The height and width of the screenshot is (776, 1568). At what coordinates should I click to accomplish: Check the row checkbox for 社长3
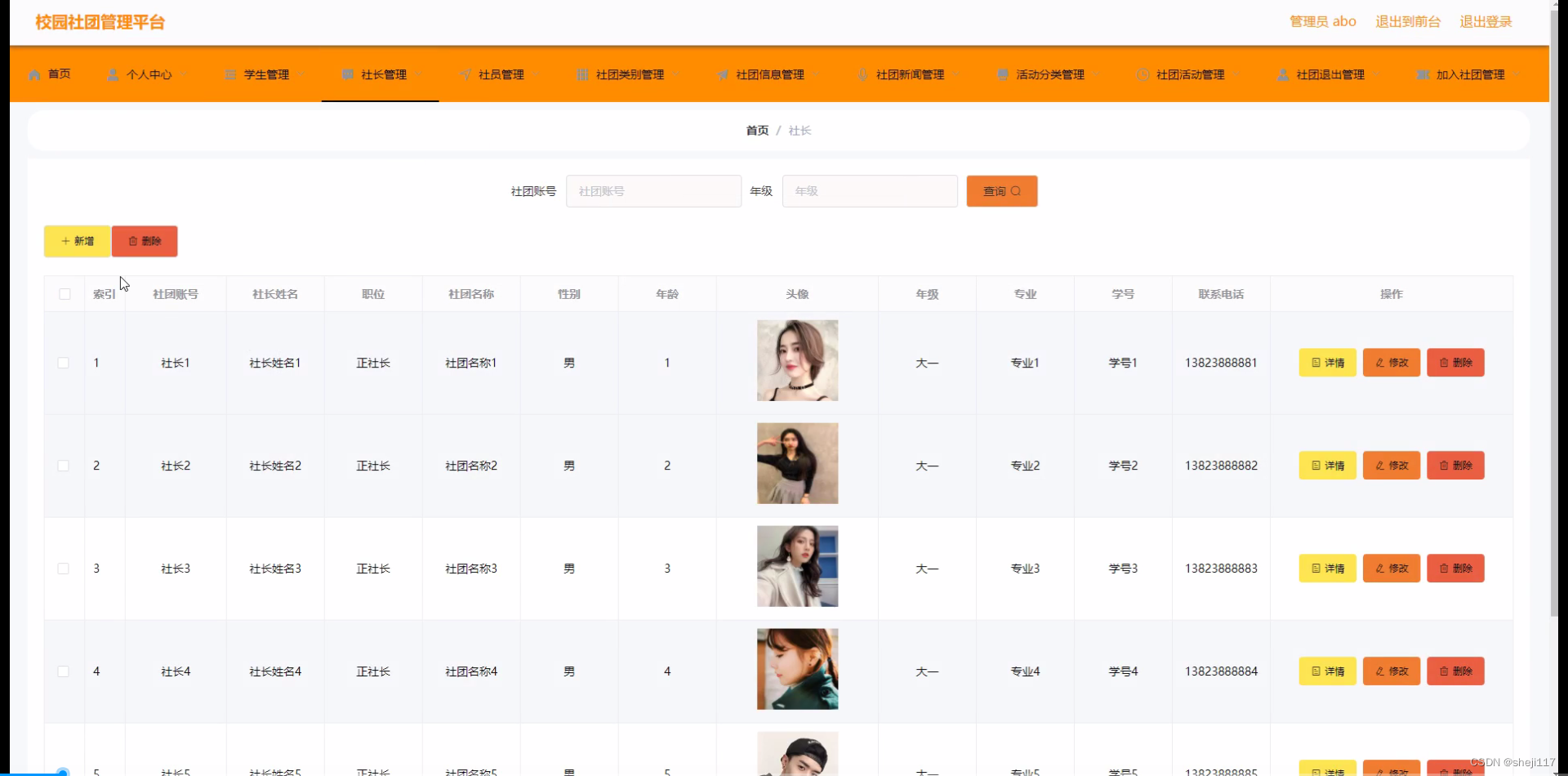click(65, 568)
